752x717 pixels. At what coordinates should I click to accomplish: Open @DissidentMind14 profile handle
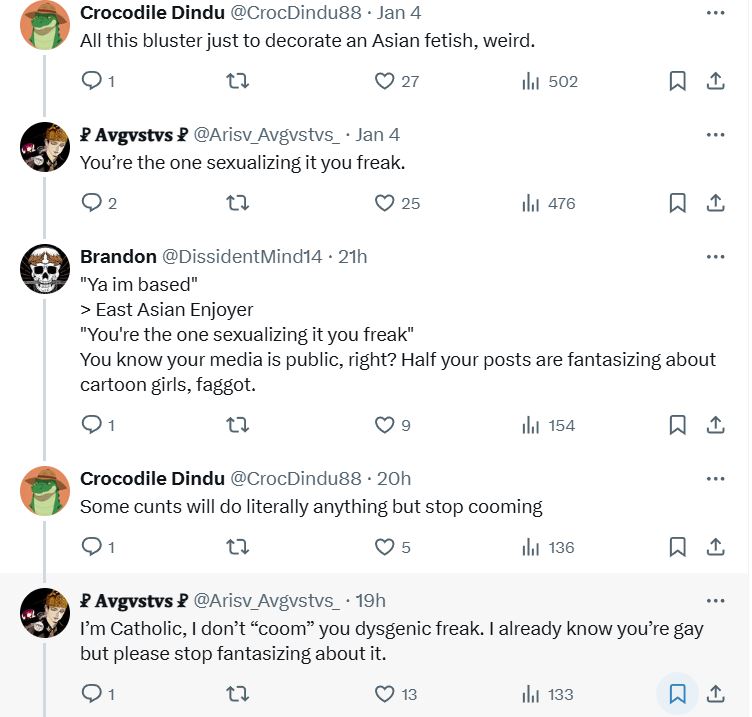click(242, 257)
